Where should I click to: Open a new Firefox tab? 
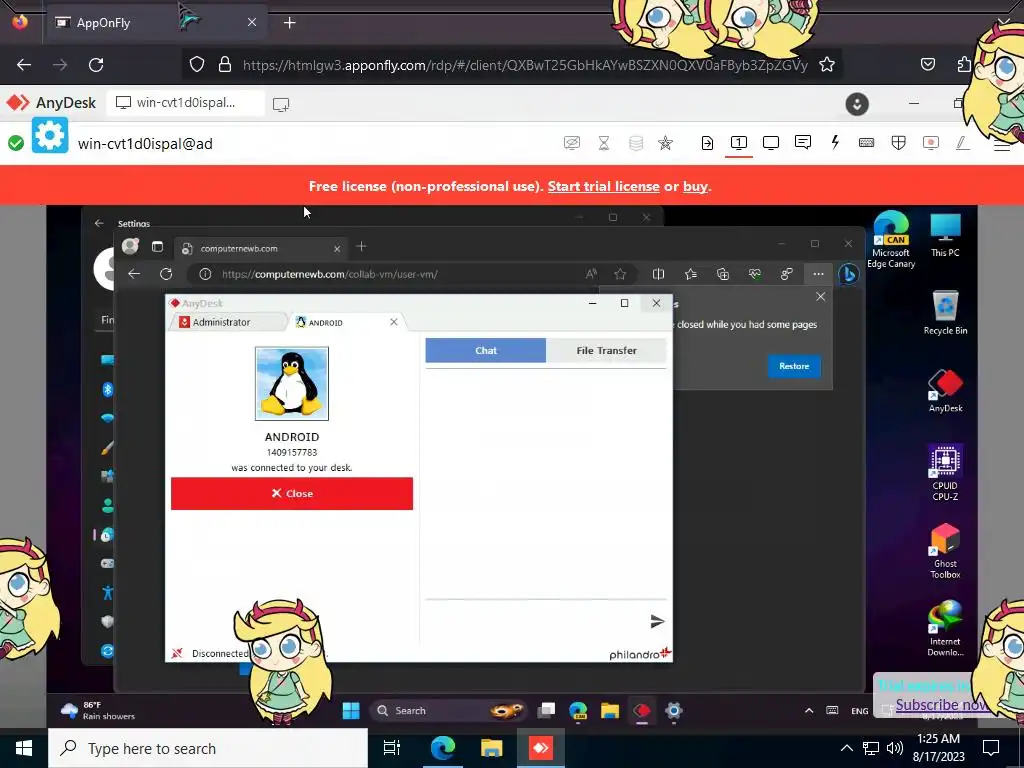(x=290, y=23)
